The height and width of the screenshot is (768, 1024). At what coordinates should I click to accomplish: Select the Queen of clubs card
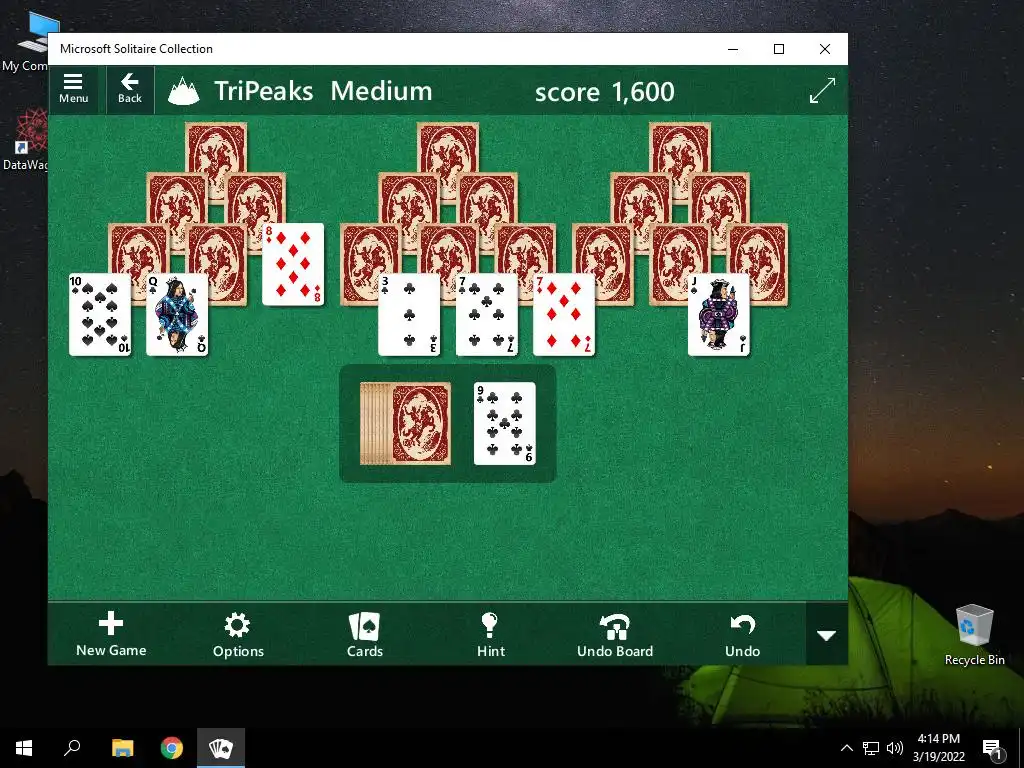[177, 315]
